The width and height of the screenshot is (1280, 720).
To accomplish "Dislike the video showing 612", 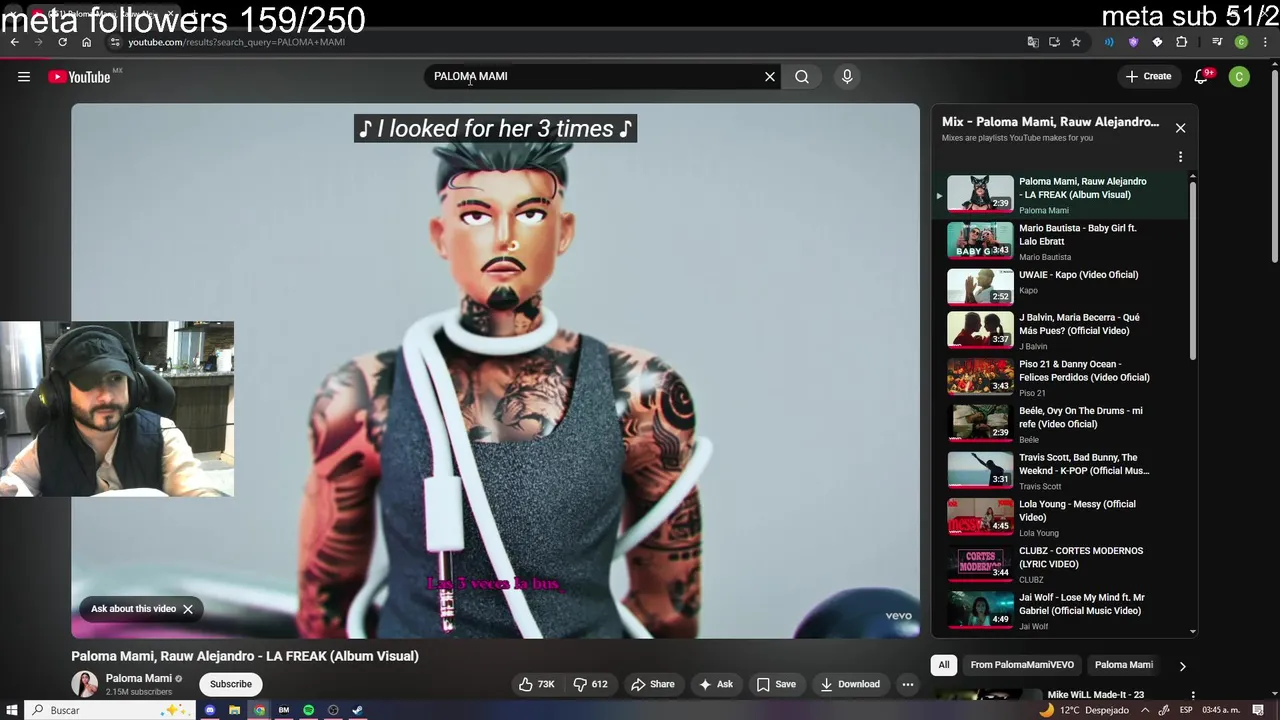I will coord(590,684).
